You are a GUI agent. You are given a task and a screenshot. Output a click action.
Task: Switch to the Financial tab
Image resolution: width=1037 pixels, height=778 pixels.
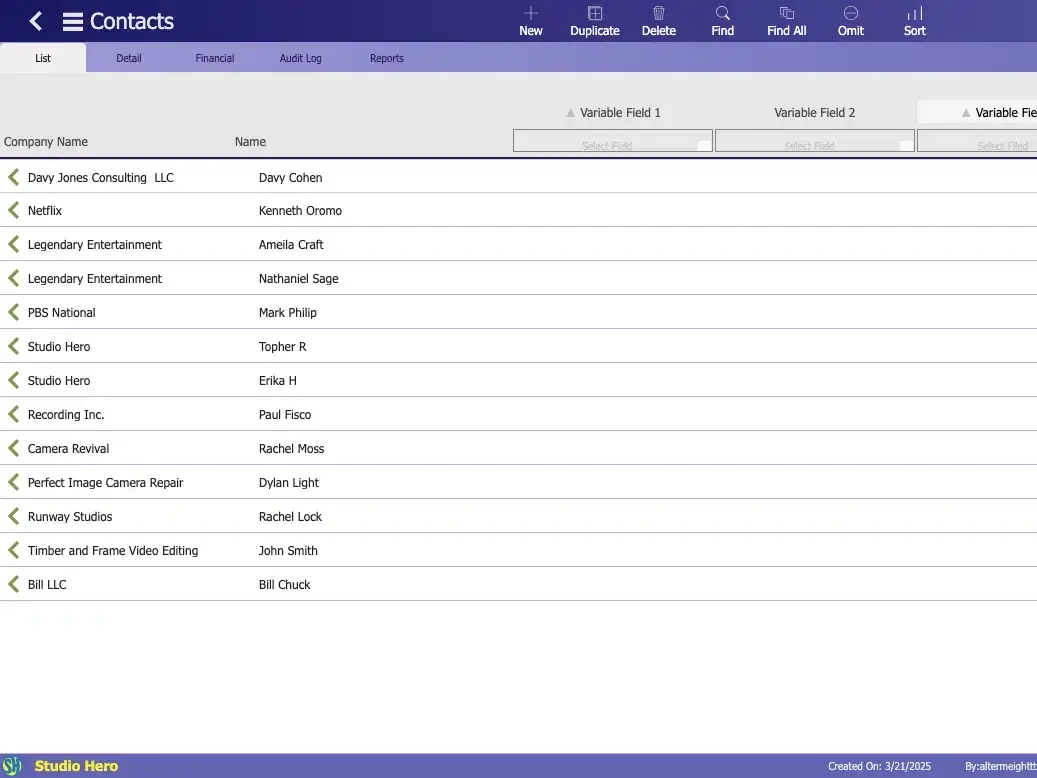[215, 58]
